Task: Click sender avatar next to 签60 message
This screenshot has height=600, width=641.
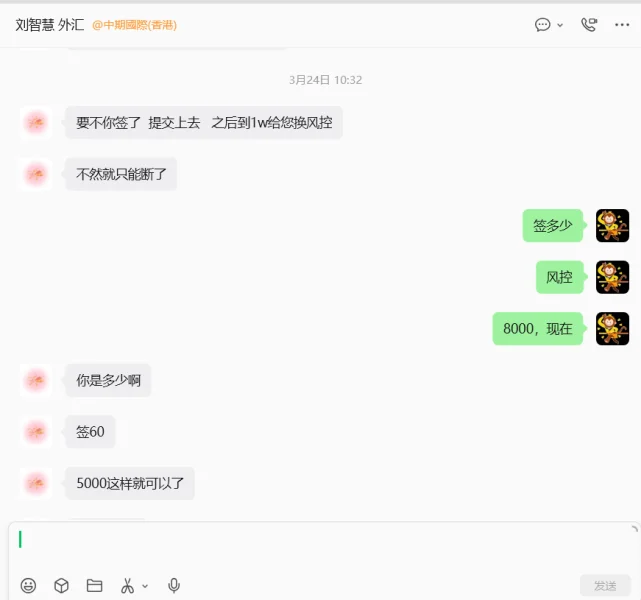Action: coord(36,432)
